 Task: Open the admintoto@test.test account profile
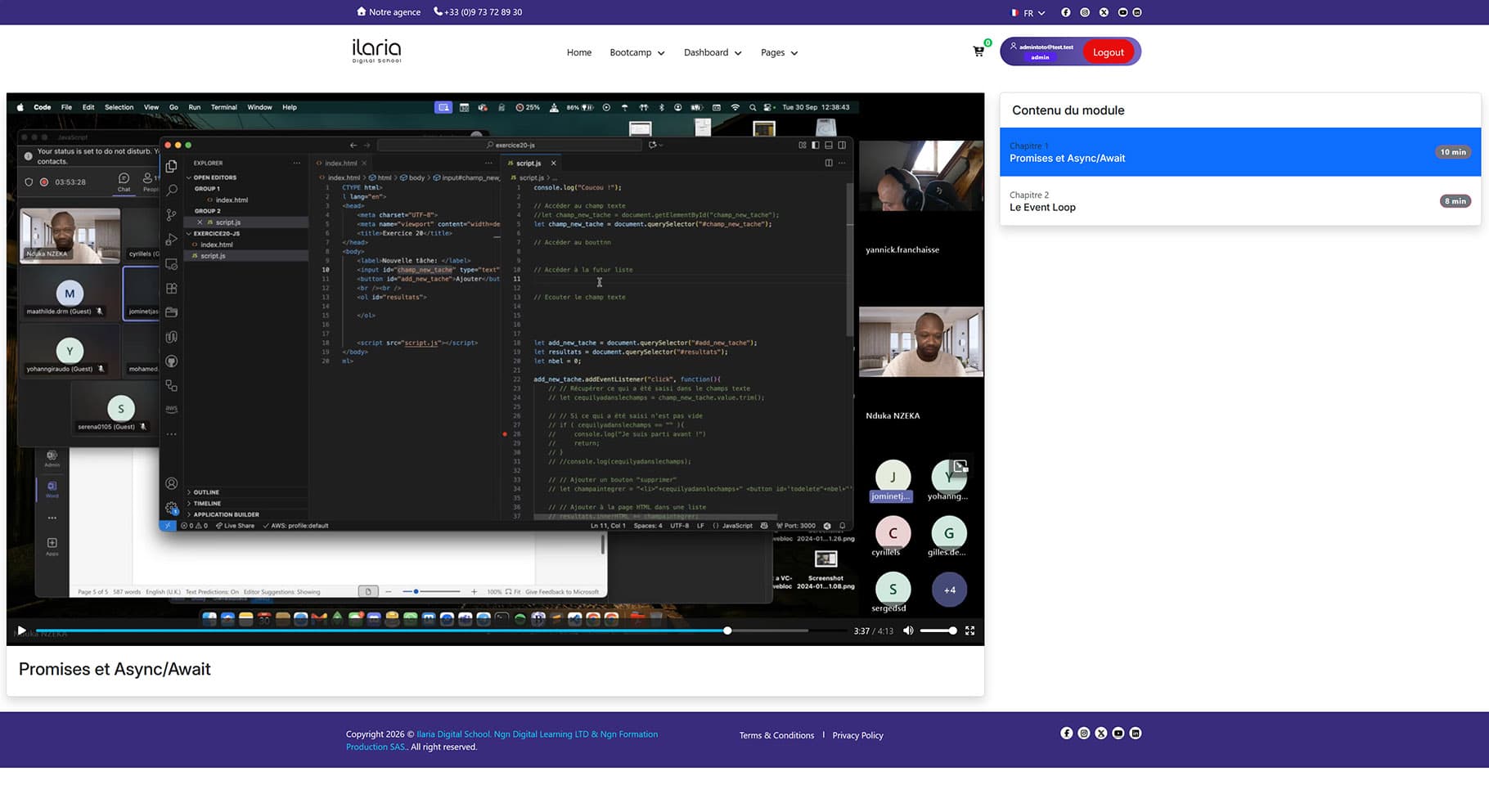coord(1042,52)
